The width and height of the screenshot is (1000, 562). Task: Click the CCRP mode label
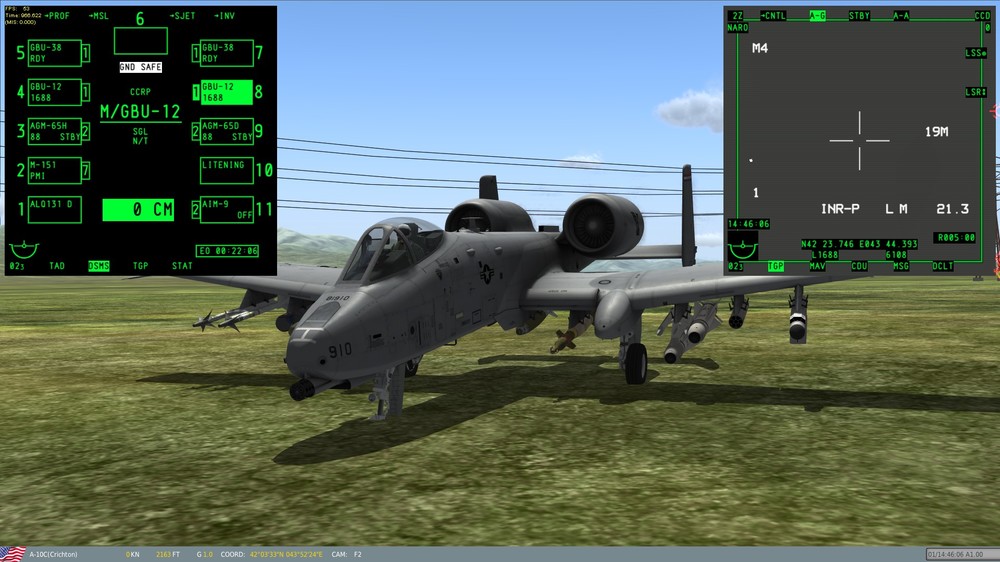click(x=140, y=92)
